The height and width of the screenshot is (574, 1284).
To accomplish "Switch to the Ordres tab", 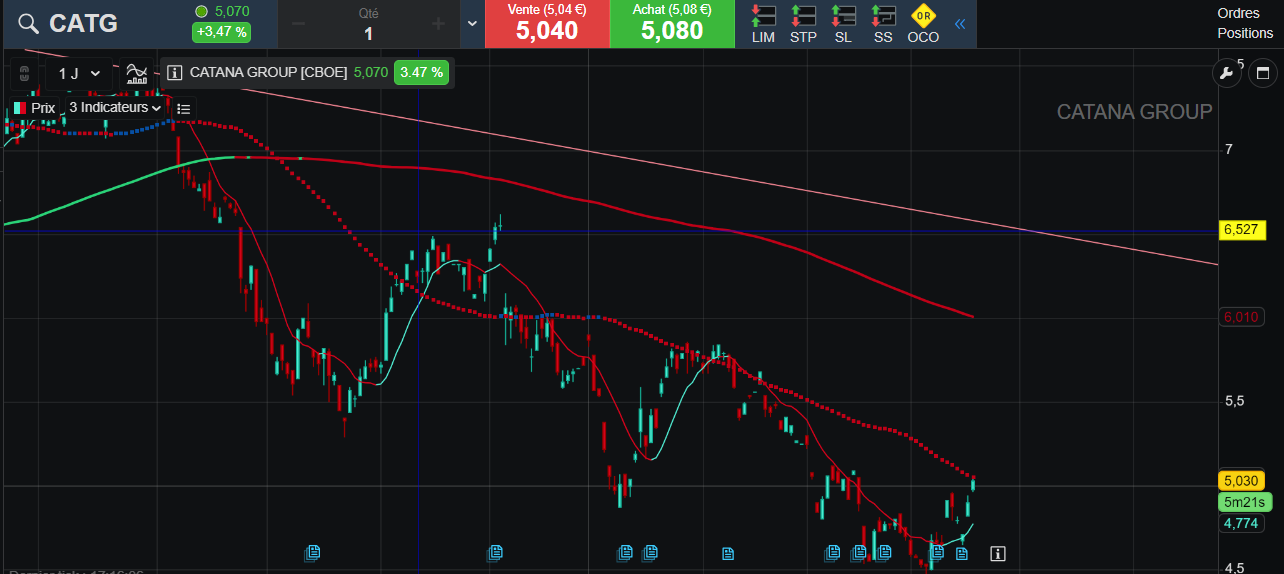I will pos(1238,13).
